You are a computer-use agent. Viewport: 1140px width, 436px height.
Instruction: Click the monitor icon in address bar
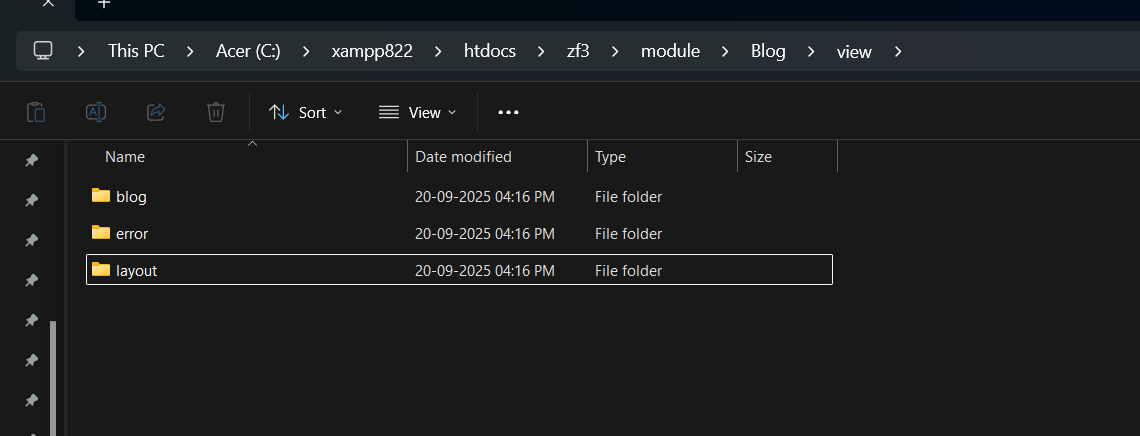click(x=43, y=51)
